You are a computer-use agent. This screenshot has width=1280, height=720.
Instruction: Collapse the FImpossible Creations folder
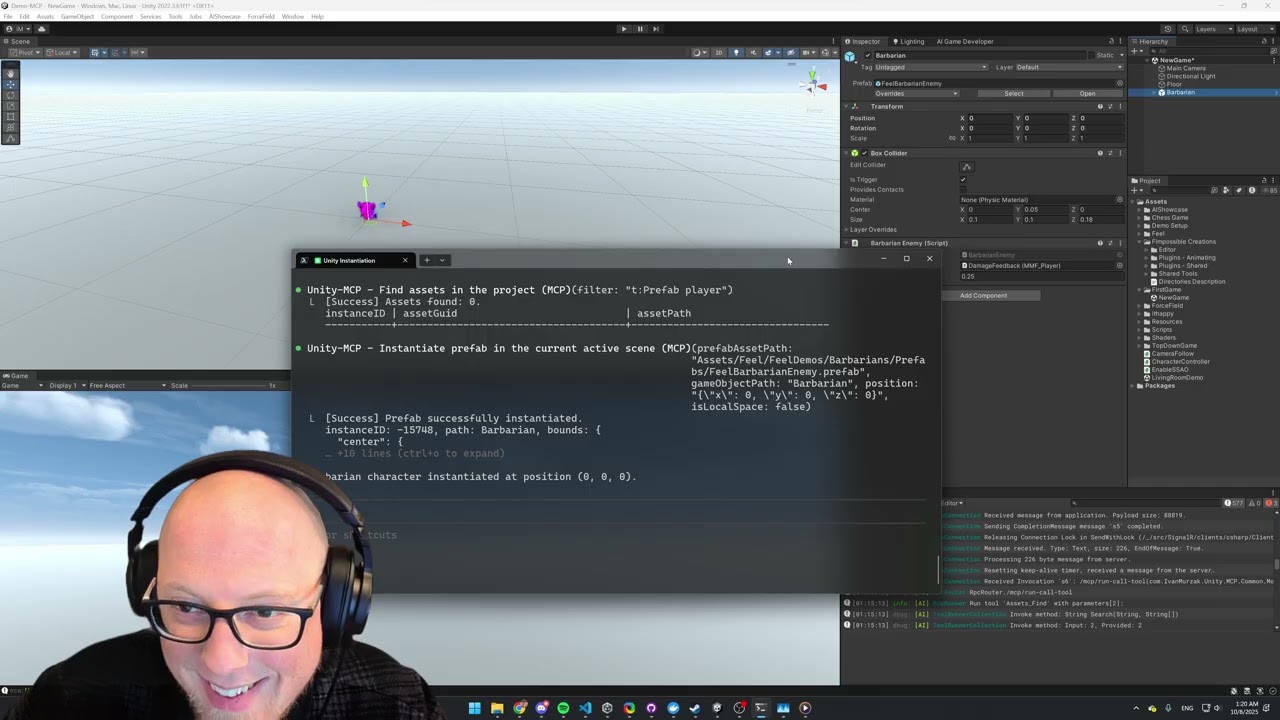[x=1141, y=242]
